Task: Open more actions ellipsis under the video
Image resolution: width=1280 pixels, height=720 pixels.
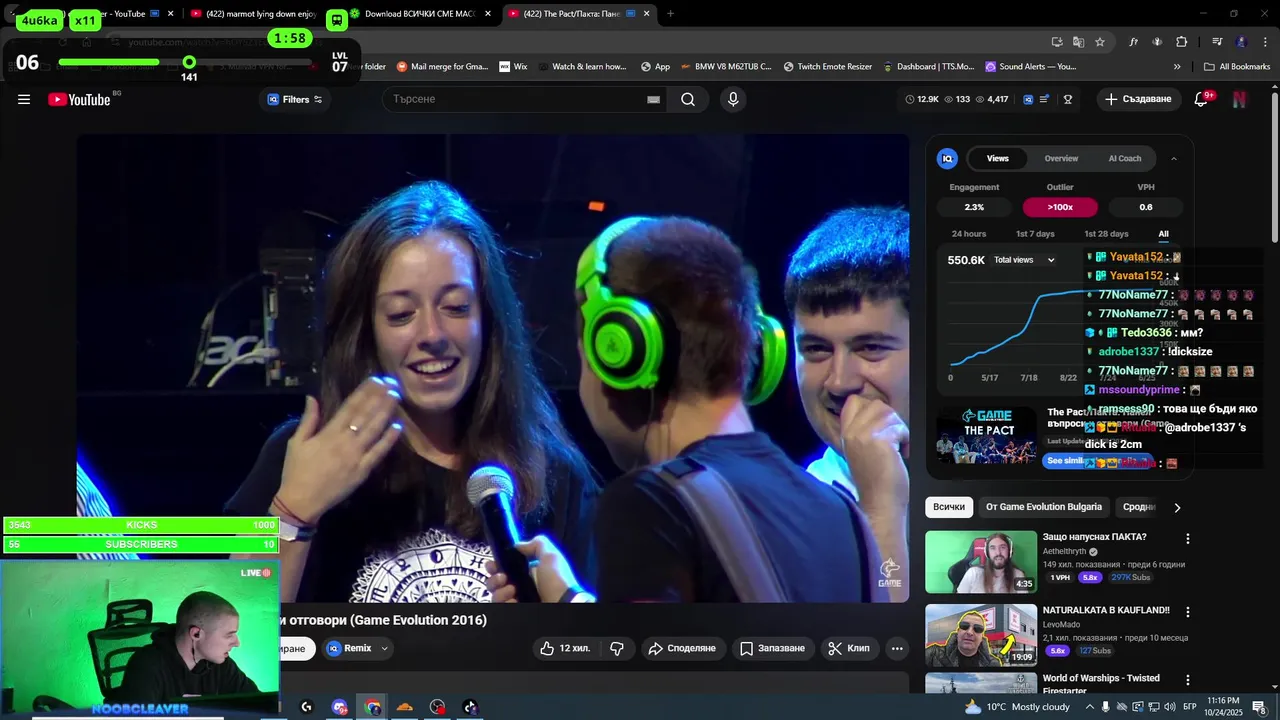Action: coord(897,648)
